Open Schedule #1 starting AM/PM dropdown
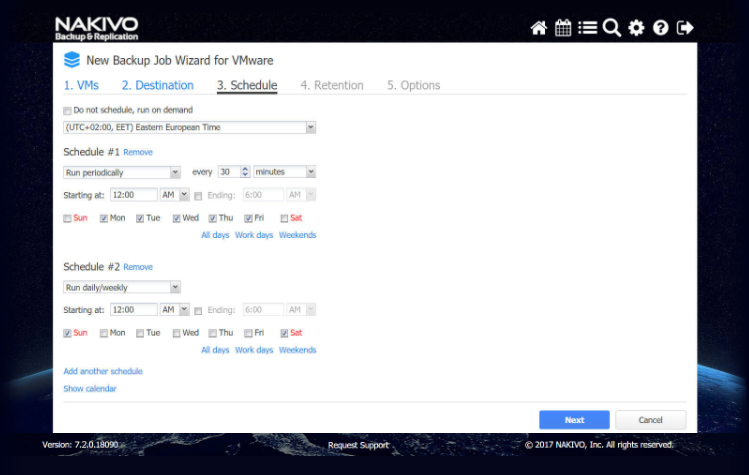This screenshot has width=749, height=475. (x=174, y=195)
